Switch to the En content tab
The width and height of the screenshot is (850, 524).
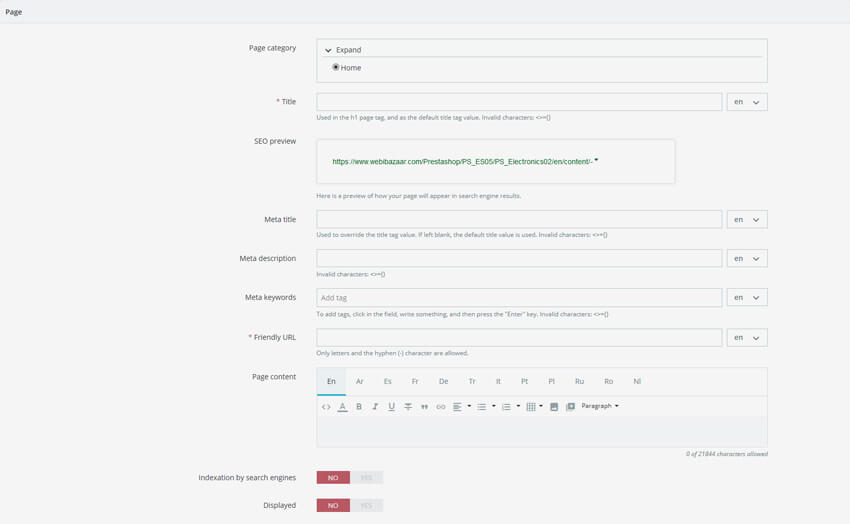[x=331, y=381]
